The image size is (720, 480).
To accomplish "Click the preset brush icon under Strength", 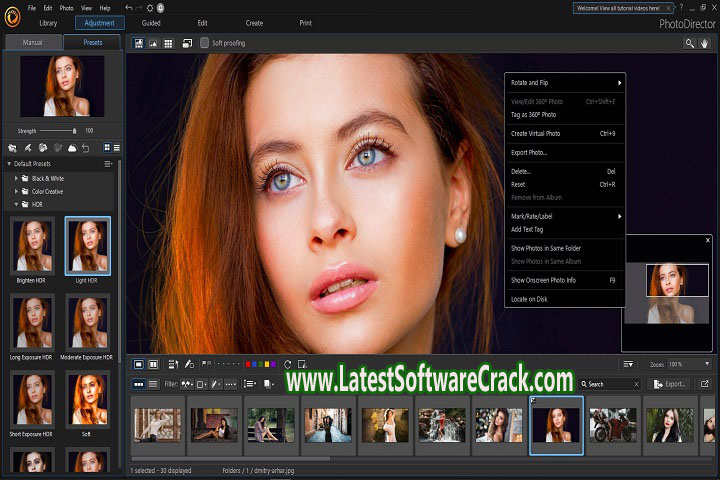I will pos(28,148).
